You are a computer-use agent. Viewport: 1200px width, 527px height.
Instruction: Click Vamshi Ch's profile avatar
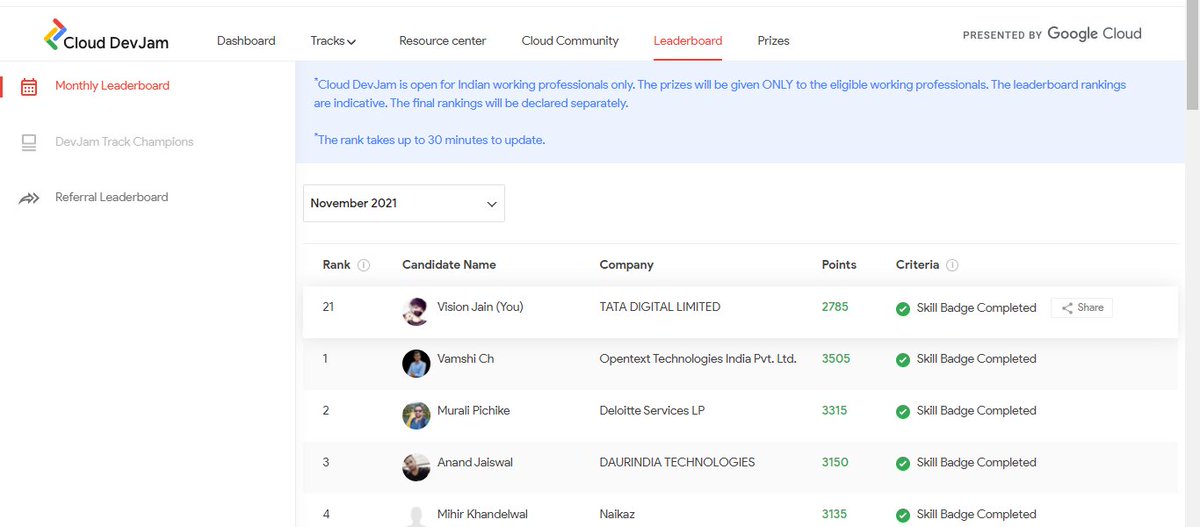coord(416,363)
